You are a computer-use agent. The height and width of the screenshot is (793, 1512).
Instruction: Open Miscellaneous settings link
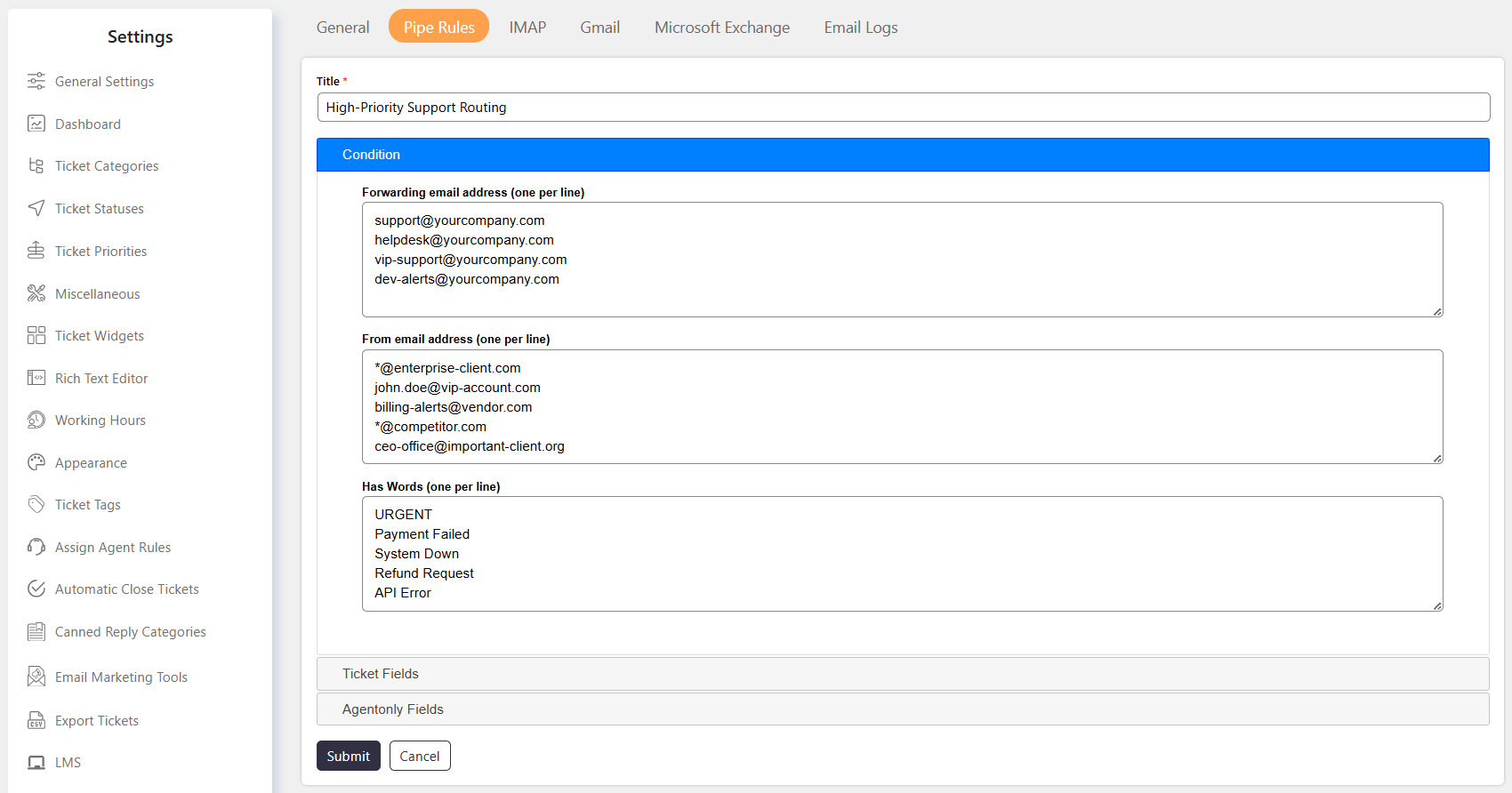tap(97, 293)
